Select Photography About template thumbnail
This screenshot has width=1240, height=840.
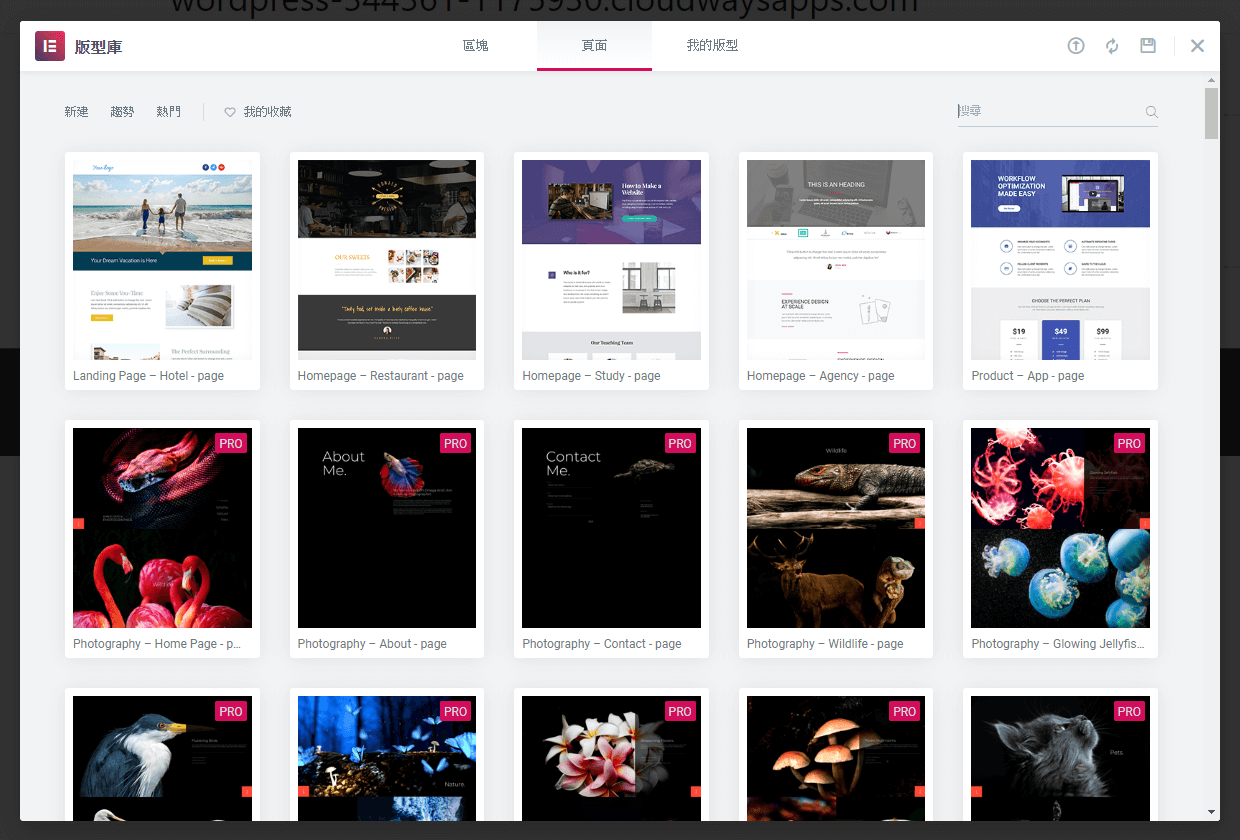pyautogui.click(x=387, y=528)
